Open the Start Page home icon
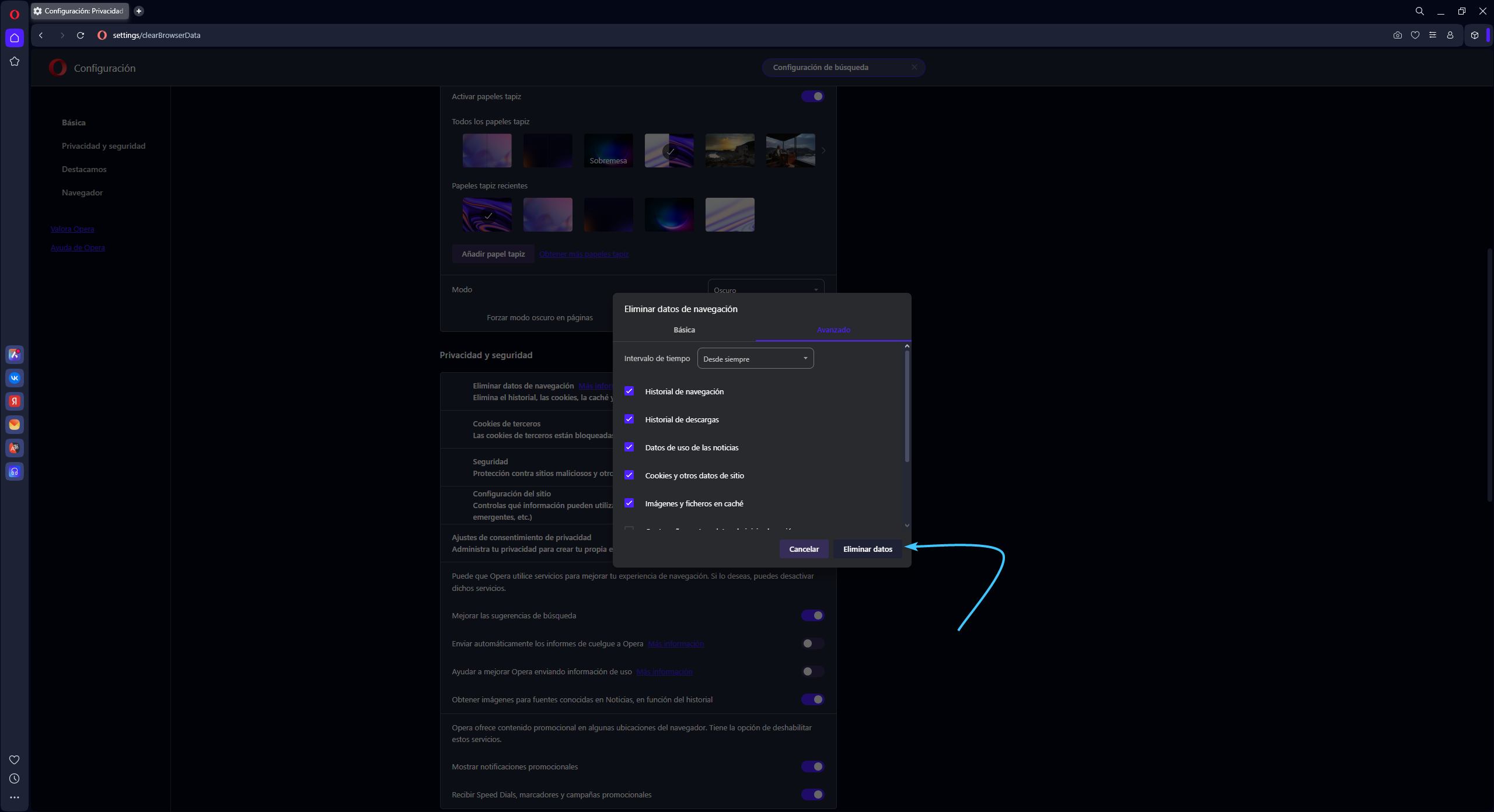Viewport: 1494px width, 812px height. pyautogui.click(x=15, y=38)
